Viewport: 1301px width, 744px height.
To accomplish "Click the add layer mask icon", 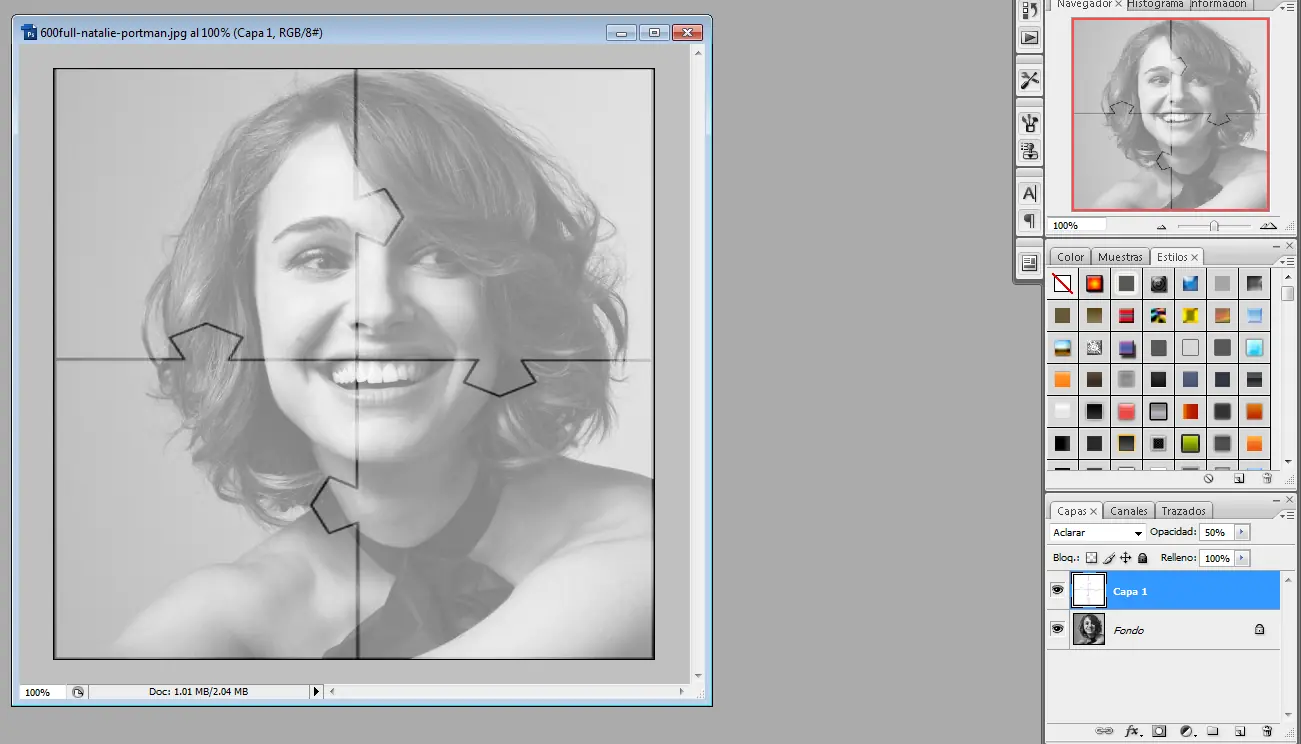I will [1159, 731].
